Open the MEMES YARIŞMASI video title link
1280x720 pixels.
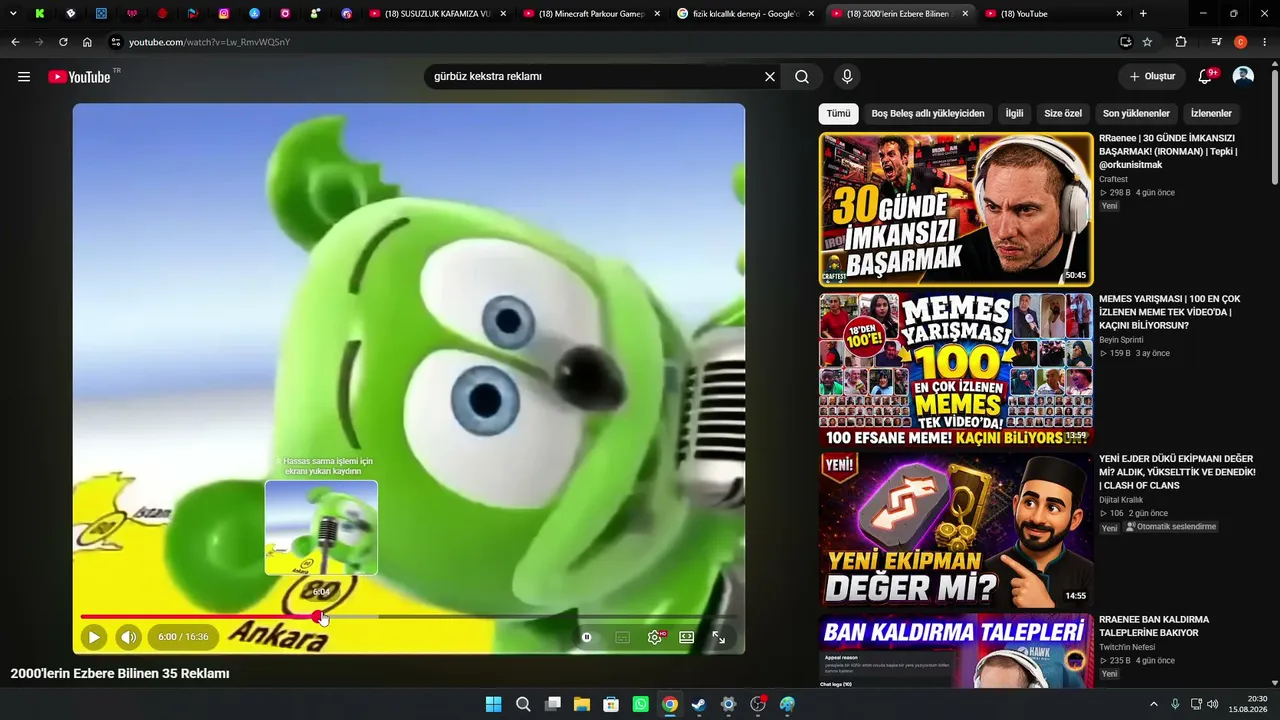[x=1169, y=312]
